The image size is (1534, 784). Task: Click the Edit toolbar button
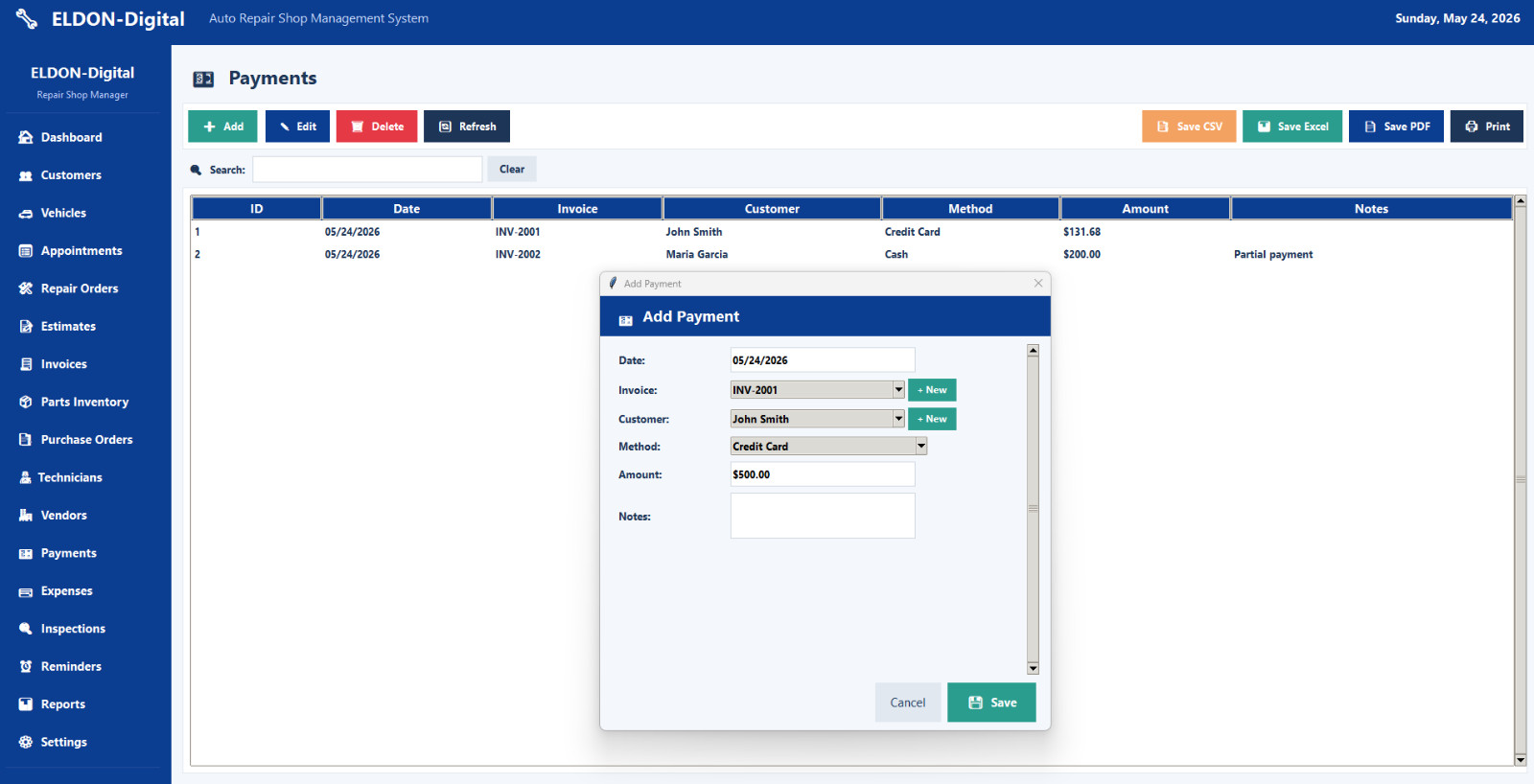297,127
